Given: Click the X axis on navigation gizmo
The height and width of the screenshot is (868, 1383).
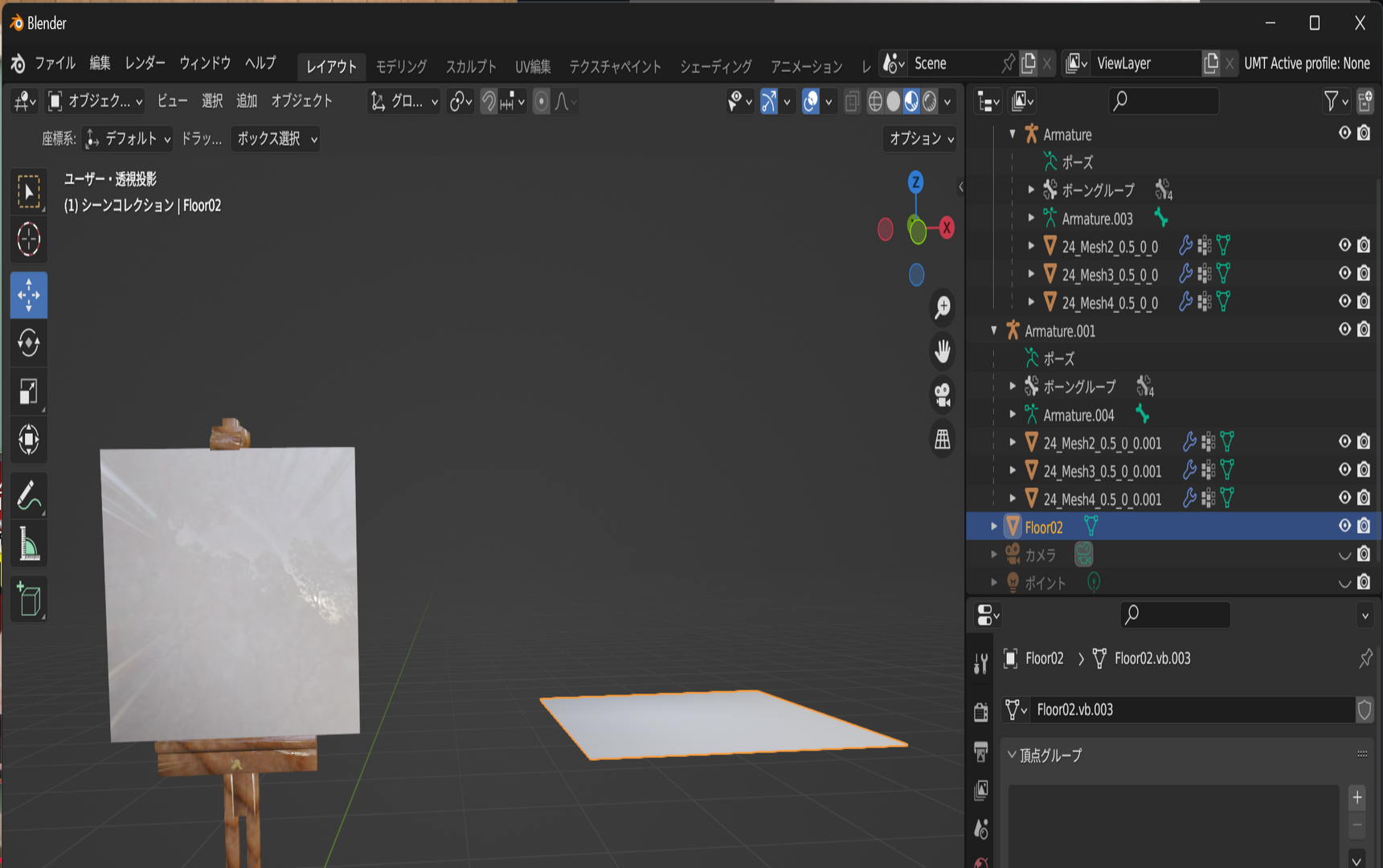Looking at the screenshot, I should (x=947, y=227).
